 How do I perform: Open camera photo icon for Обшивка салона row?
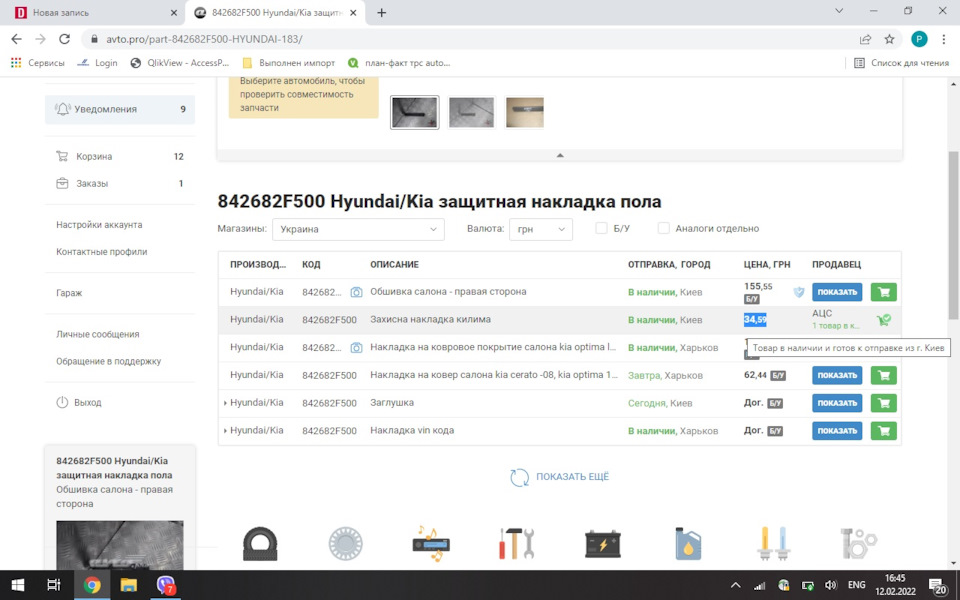(356, 292)
